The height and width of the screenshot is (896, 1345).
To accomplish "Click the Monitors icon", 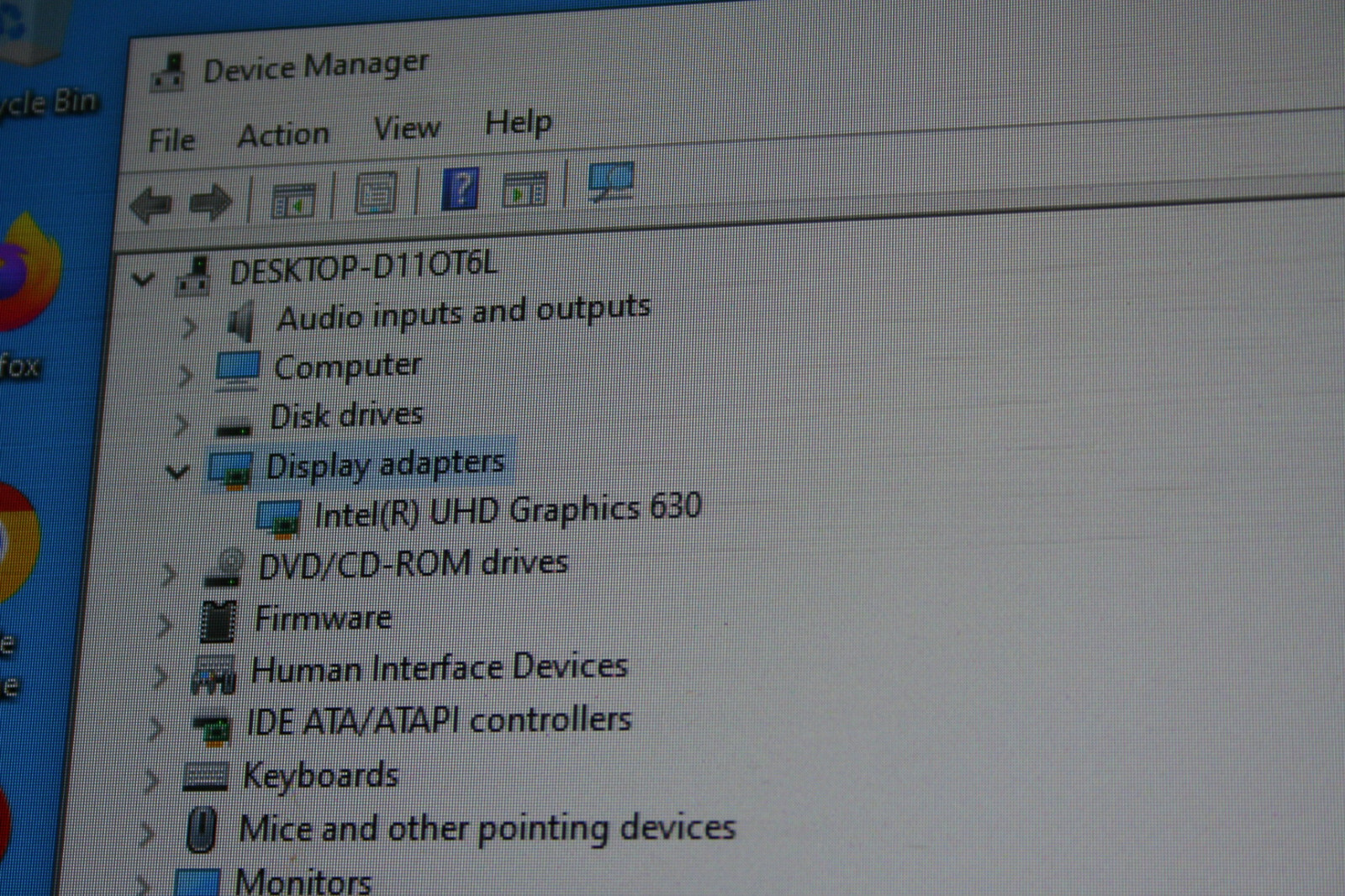I will (198, 883).
